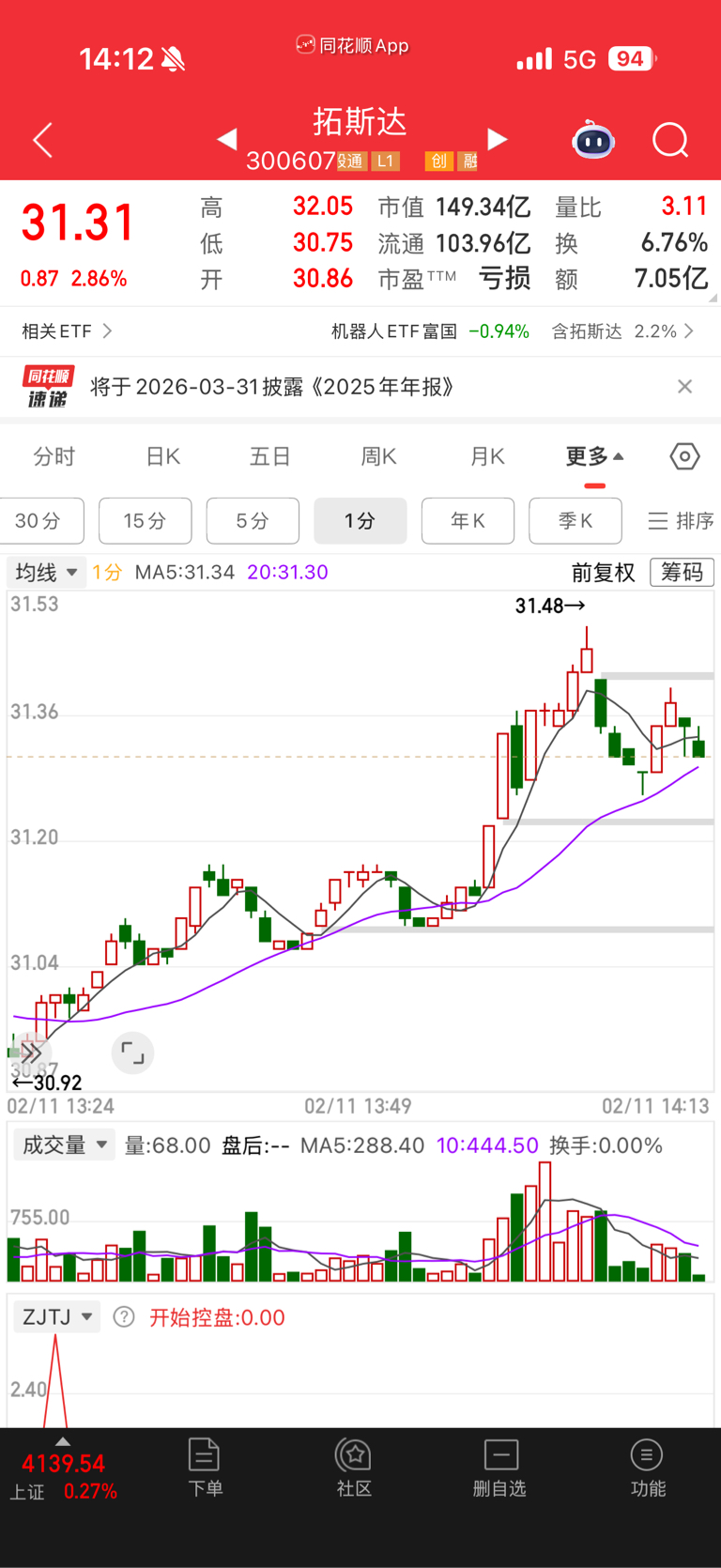The width and height of the screenshot is (721, 1568).
Task: Select the 15分 period button
Action: pos(146,521)
